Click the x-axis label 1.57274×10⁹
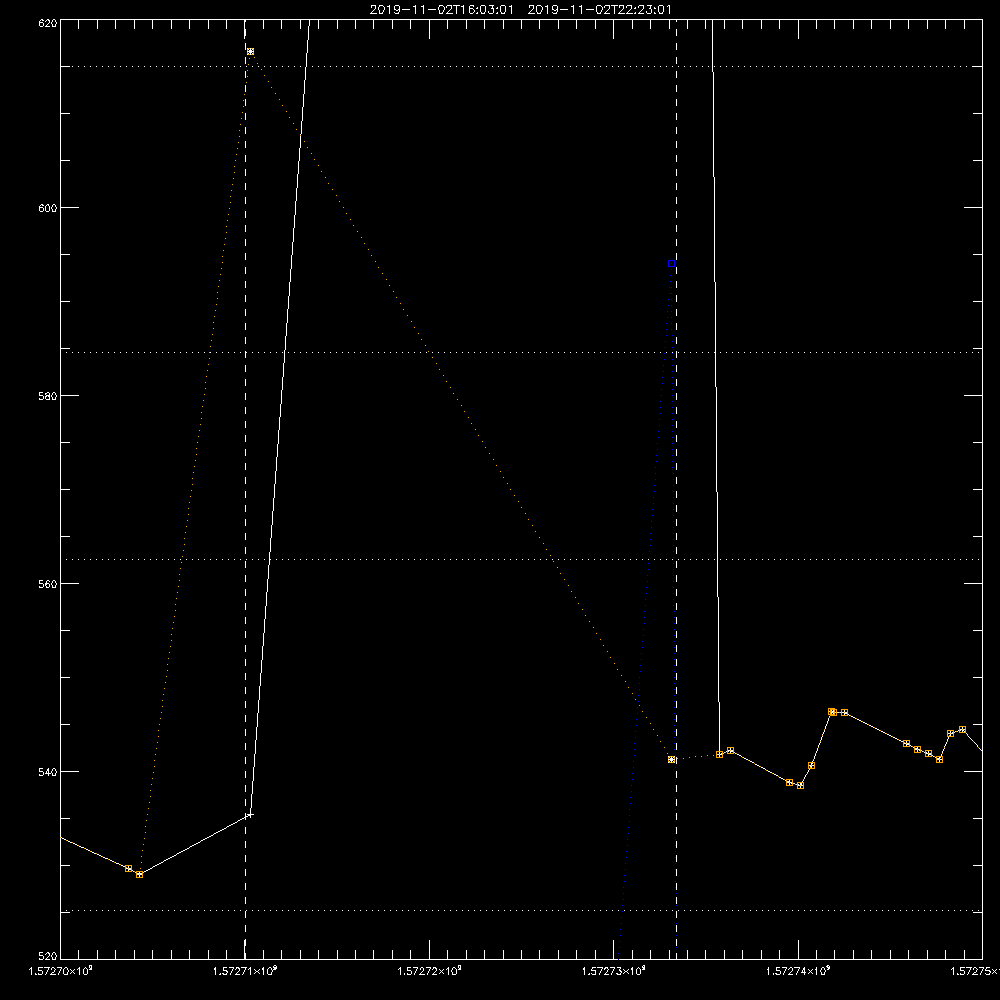1000x1000 pixels. click(x=798, y=971)
